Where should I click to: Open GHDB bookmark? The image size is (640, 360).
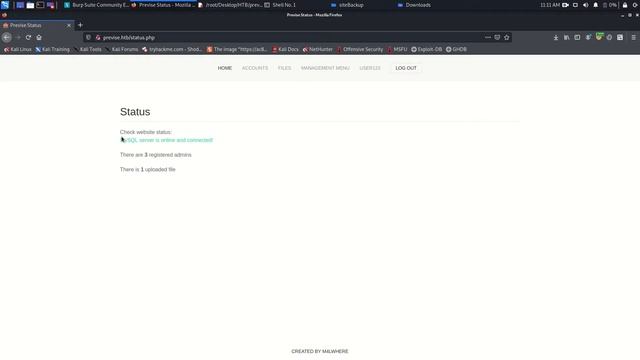(x=456, y=49)
